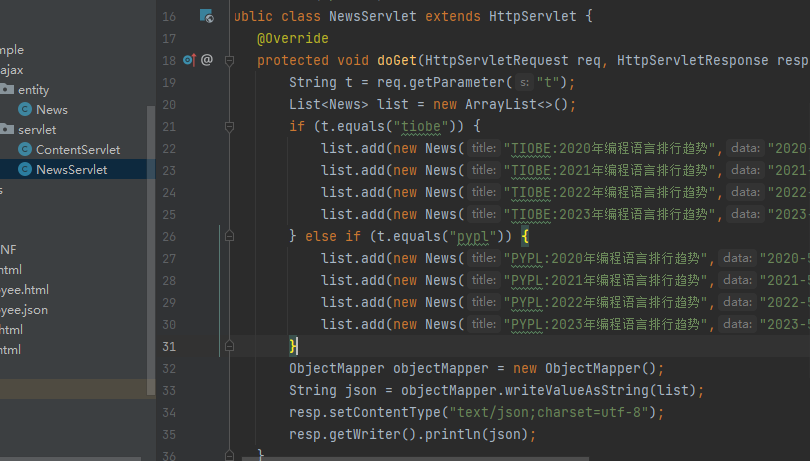
Task: Click the ContentServlet class icon
Action: pos(25,150)
